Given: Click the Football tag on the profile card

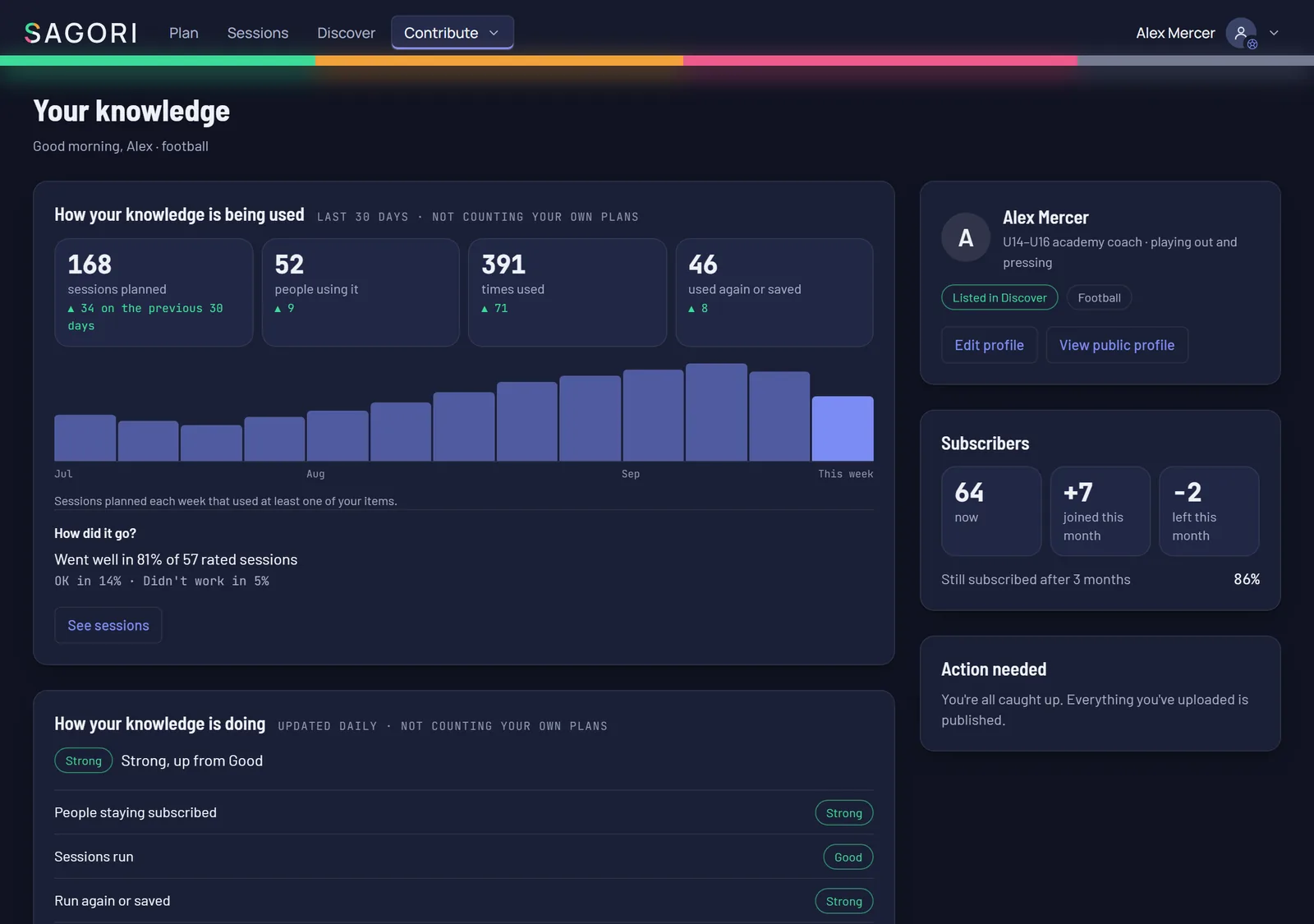Looking at the screenshot, I should (1099, 297).
